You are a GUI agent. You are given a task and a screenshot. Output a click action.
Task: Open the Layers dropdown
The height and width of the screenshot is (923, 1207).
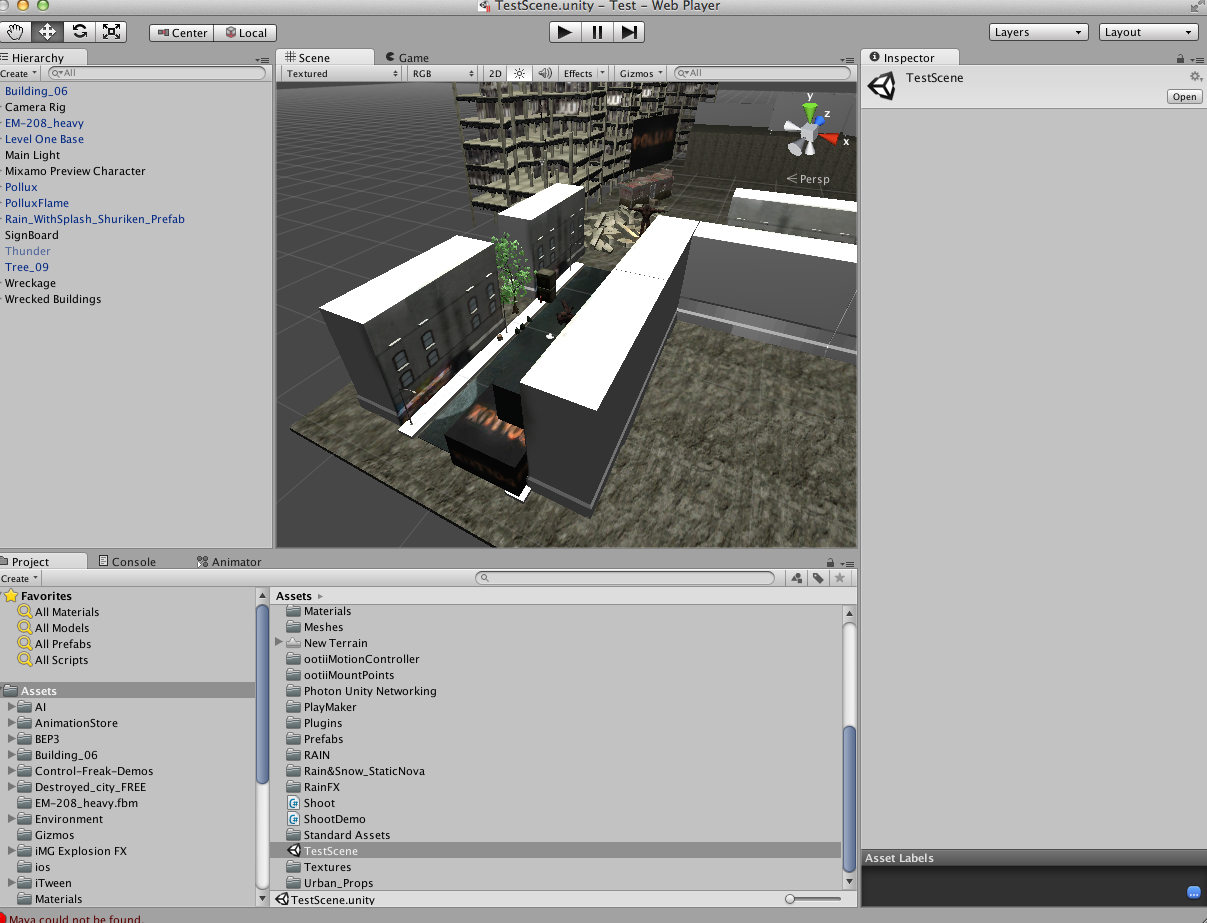[x=1038, y=32]
